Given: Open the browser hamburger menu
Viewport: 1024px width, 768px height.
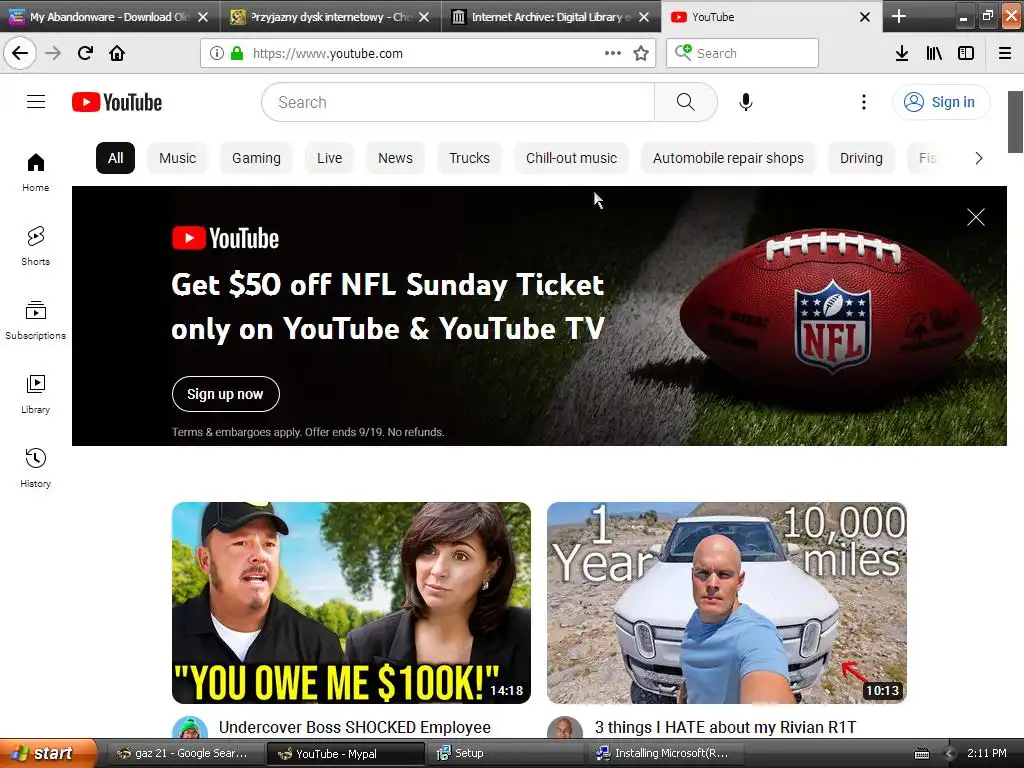Looking at the screenshot, I should click(1005, 53).
